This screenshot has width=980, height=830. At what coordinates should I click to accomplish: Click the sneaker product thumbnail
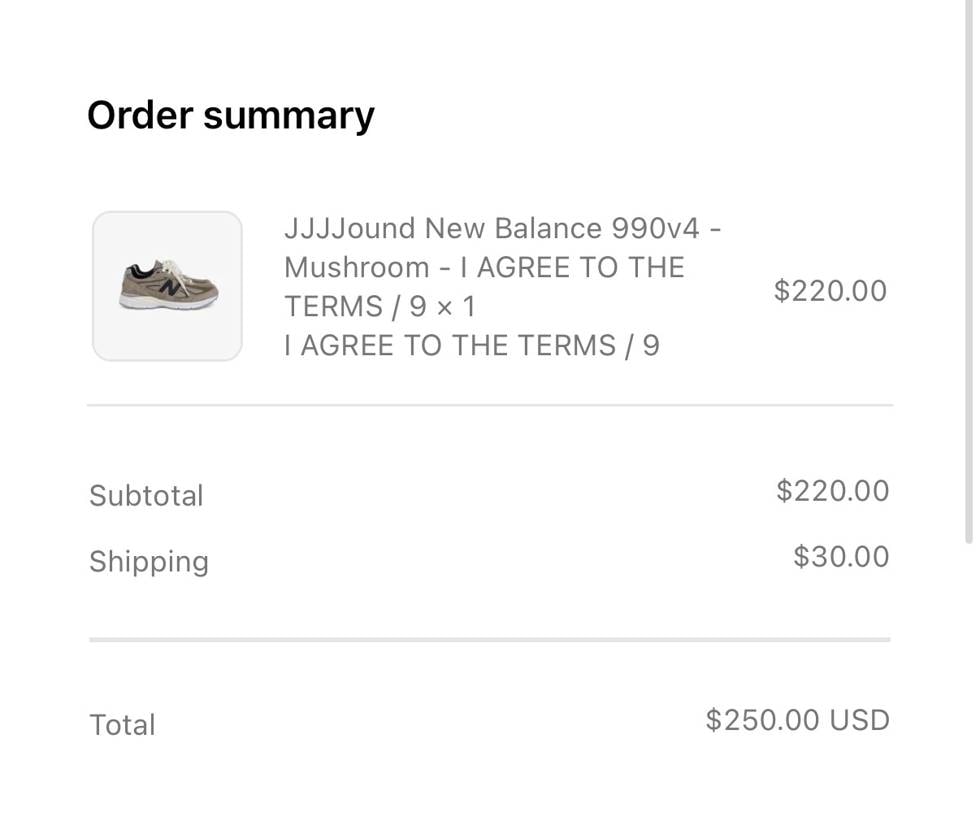167,286
